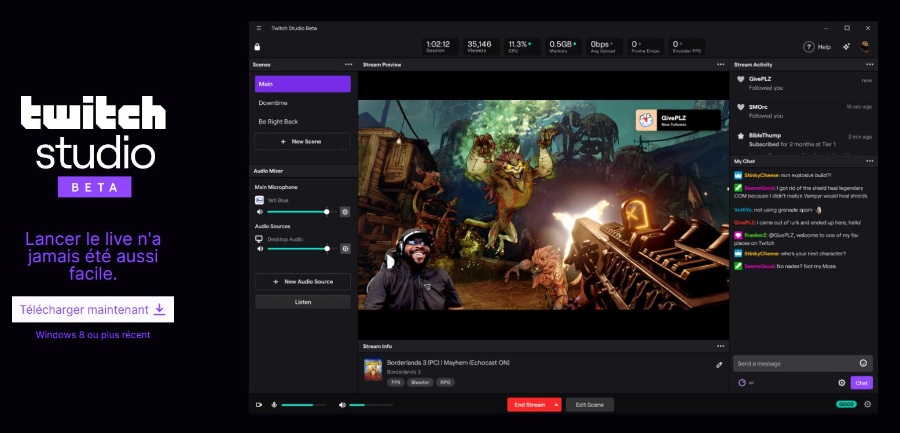
Task: Open Desktop Audio settings gear
Action: 345,248
